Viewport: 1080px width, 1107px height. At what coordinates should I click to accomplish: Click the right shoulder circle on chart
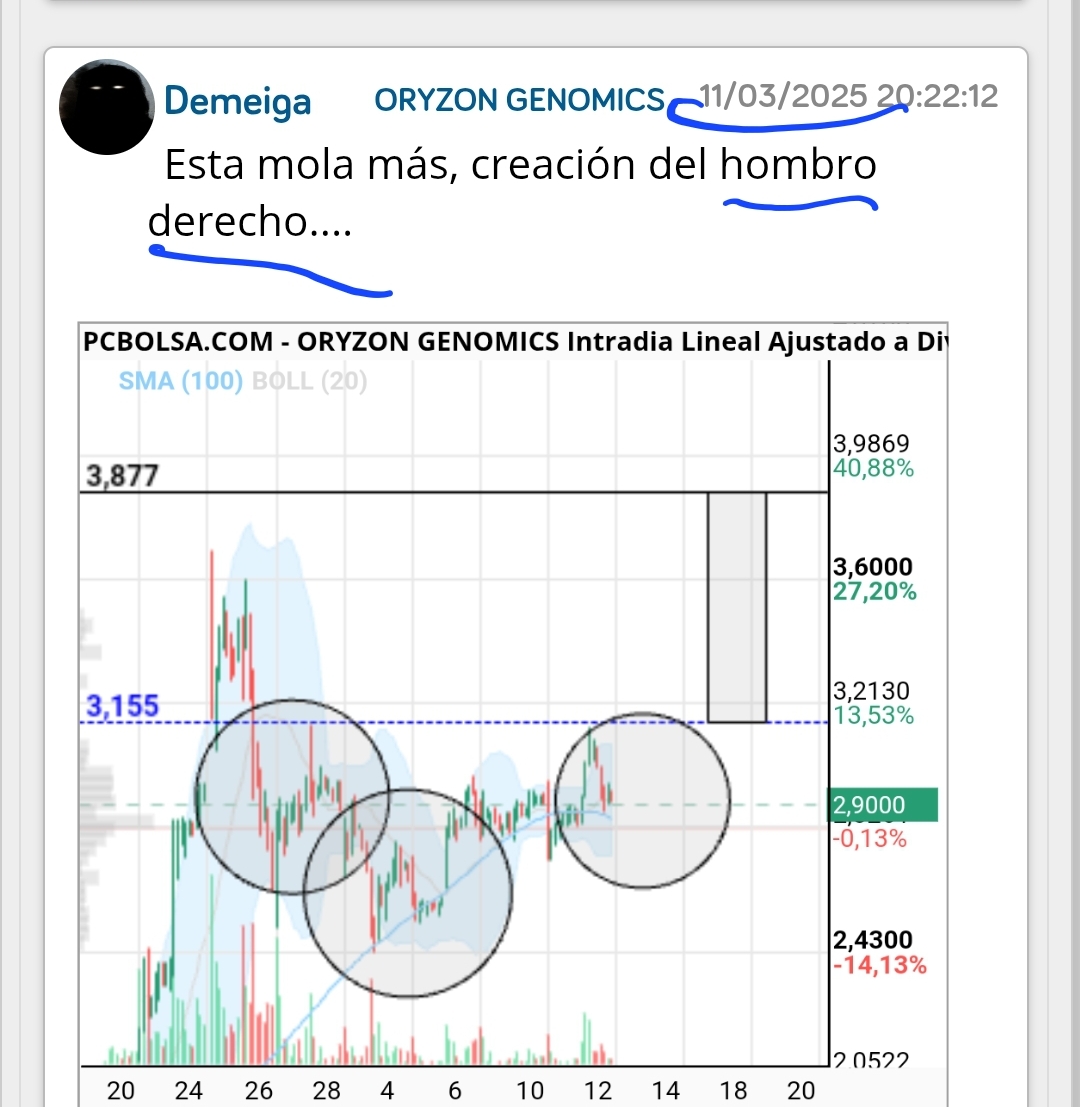point(642,800)
